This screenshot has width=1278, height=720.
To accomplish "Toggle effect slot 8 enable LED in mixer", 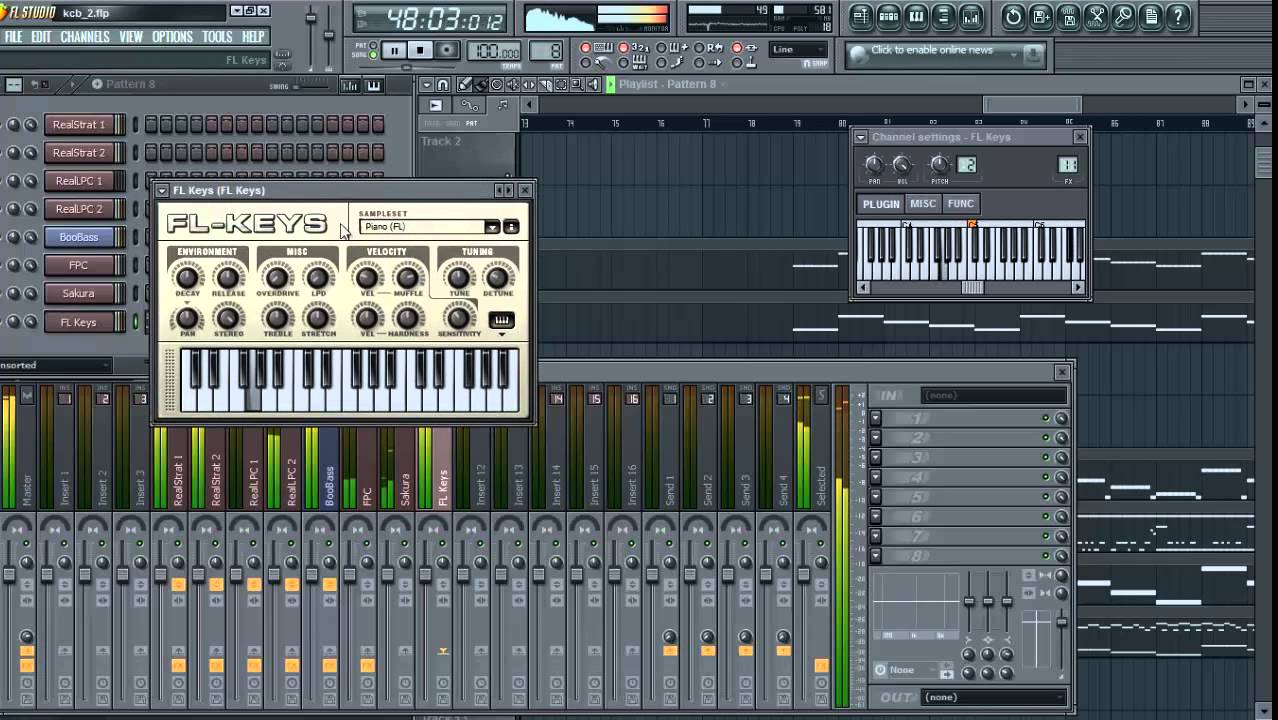I will (x=1046, y=556).
